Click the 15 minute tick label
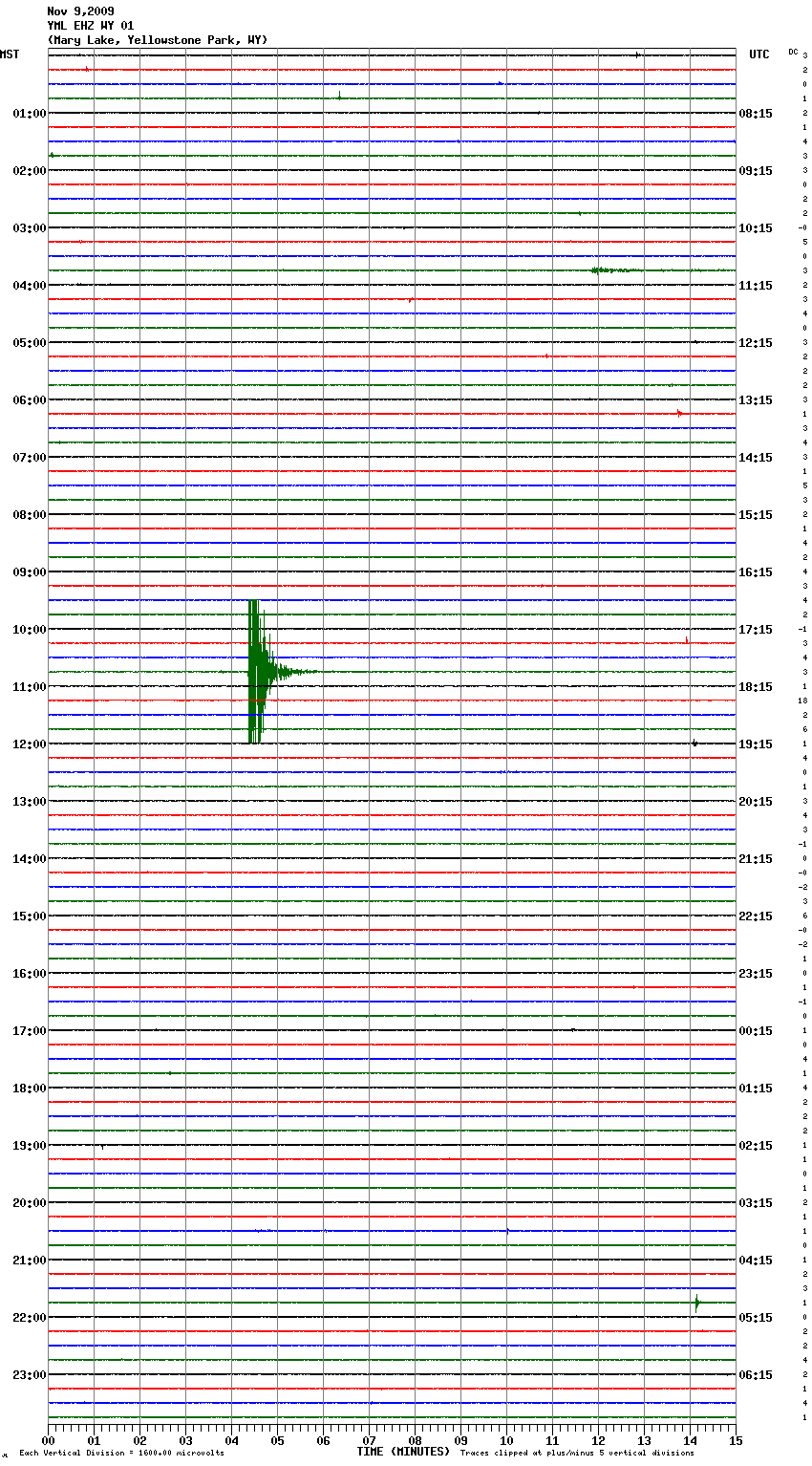 click(x=735, y=1440)
